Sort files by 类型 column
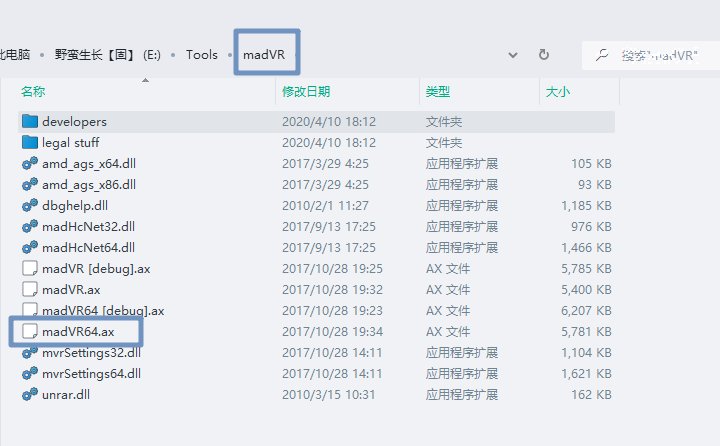The height and width of the screenshot is (446, 720). point(438,91)
